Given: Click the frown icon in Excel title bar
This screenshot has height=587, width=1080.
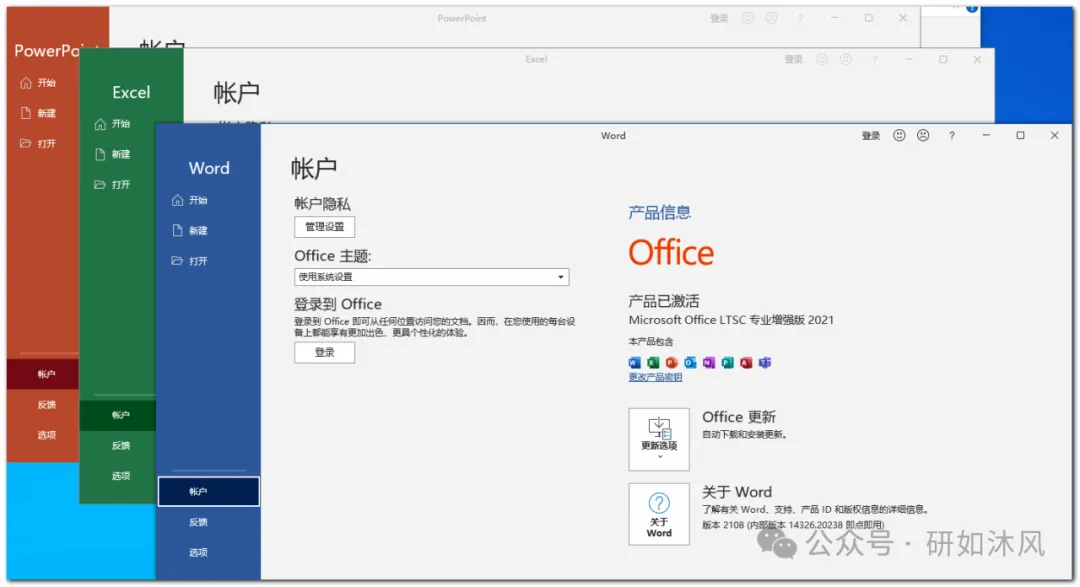Looking at the screenshot, I should 846,59.
